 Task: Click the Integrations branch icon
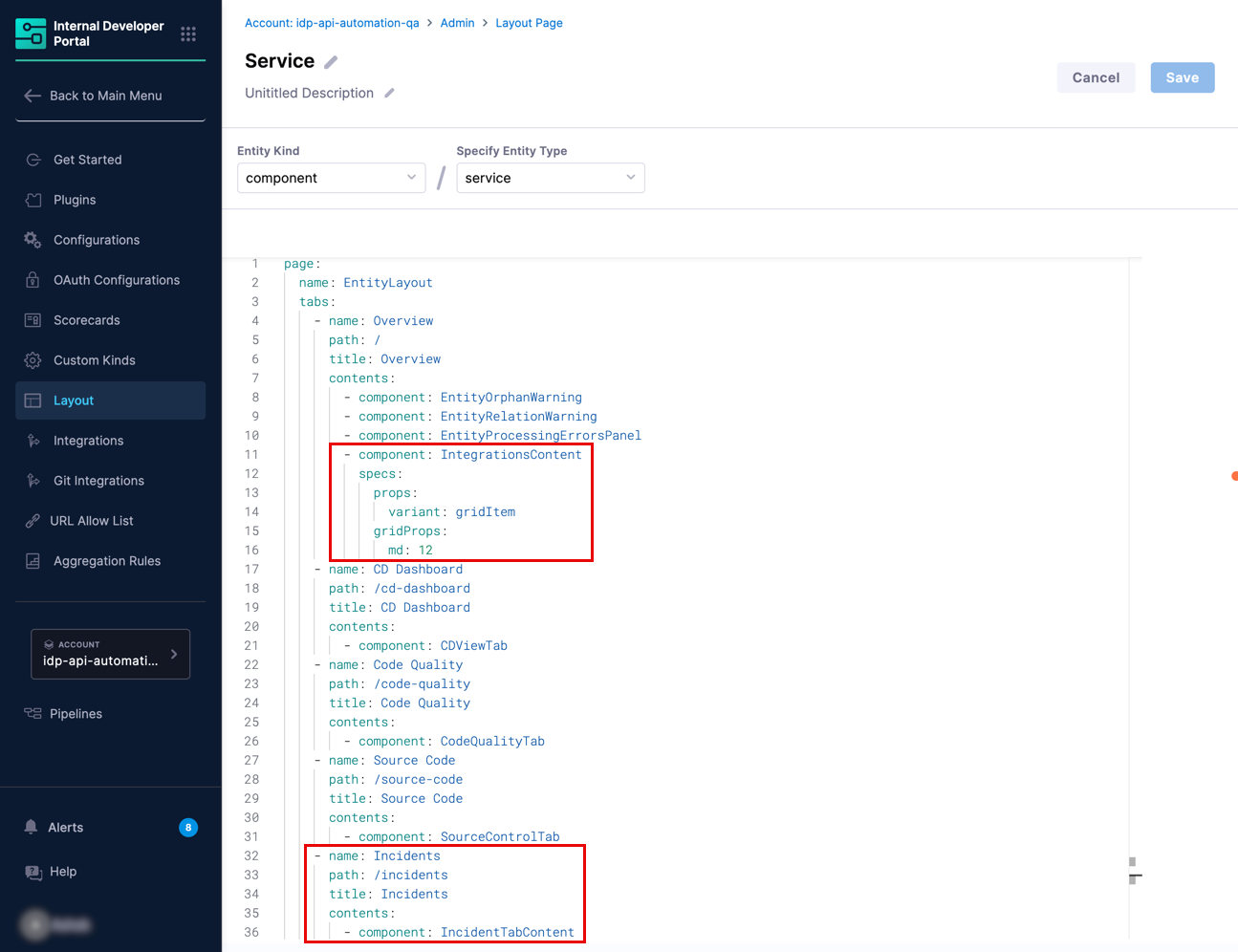33,441
